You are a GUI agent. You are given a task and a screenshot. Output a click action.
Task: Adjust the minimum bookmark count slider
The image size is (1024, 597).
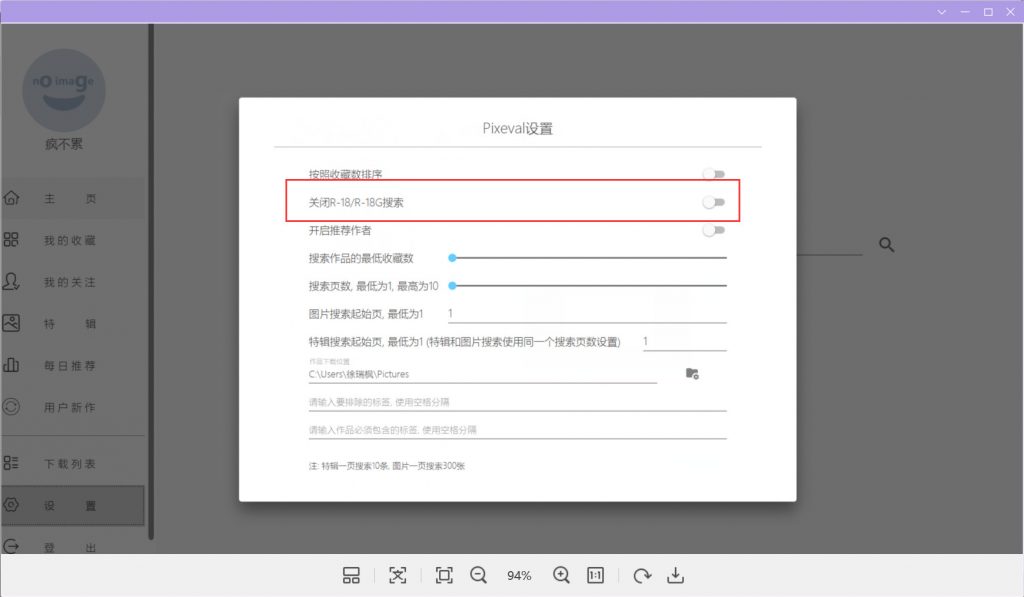click(x=588, y=258)
